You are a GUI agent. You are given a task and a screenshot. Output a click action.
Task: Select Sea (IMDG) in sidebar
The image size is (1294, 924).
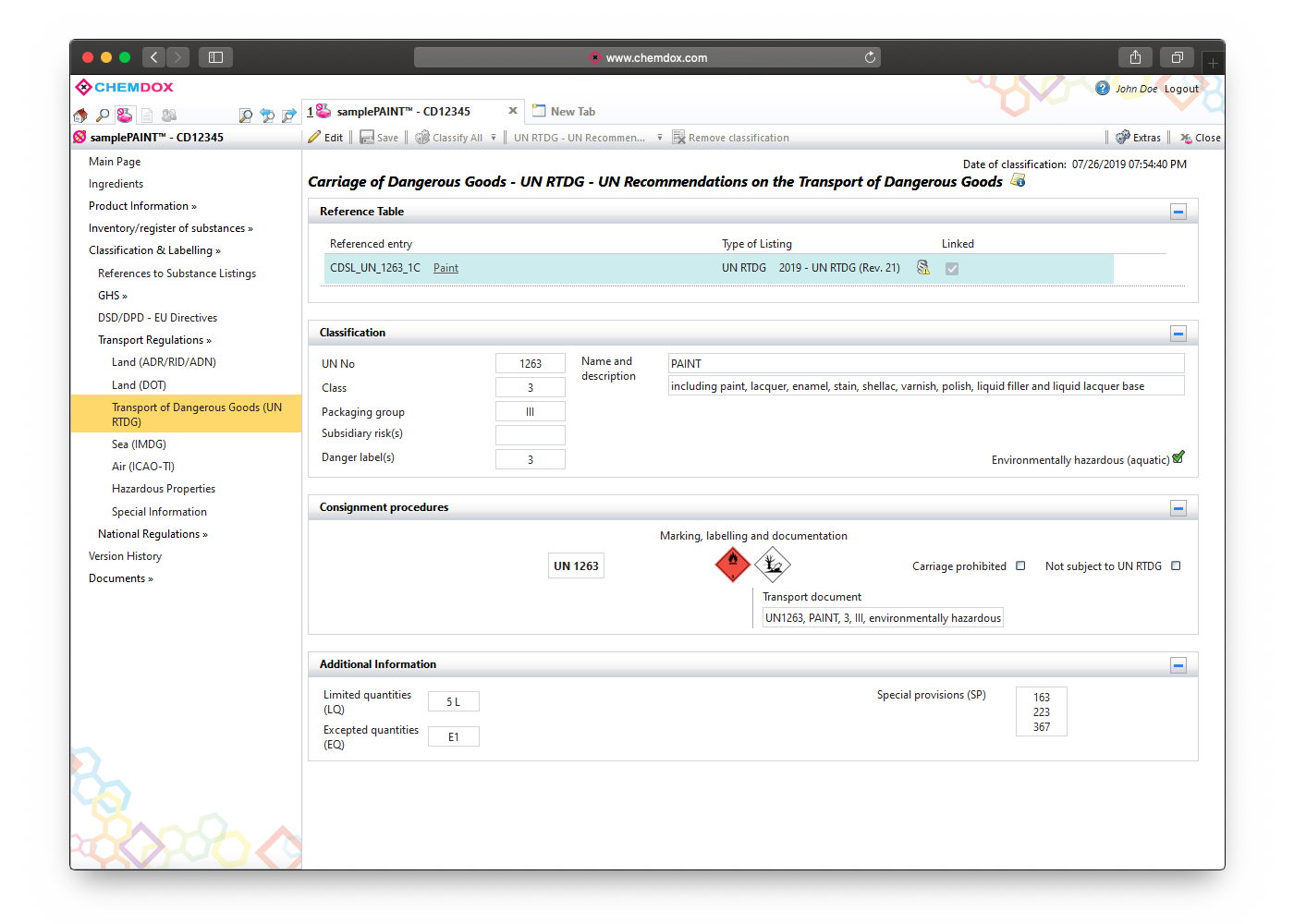139,444
